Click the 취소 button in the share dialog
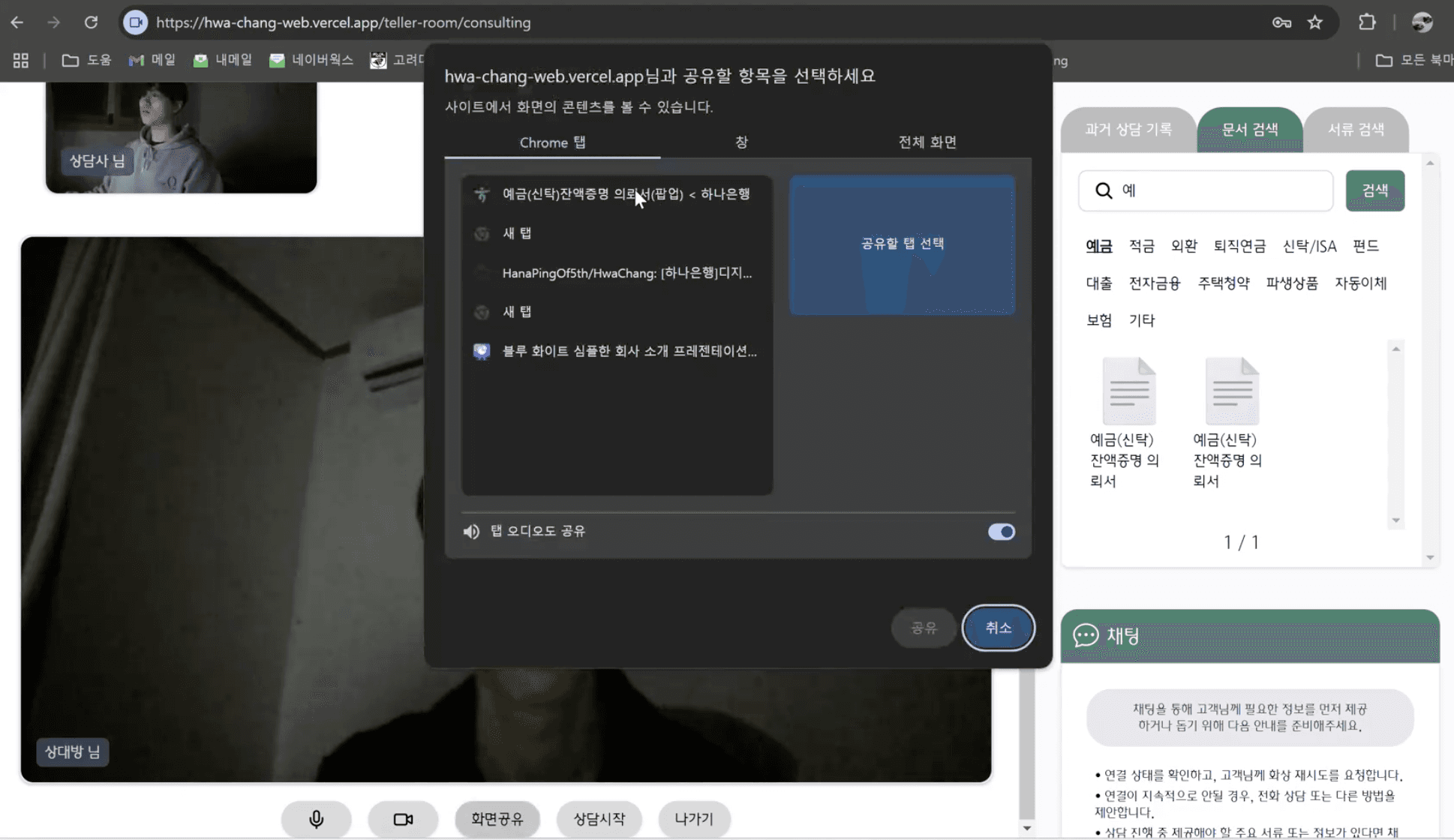Image resolution: width=1454 pixels, height=840 pixels. 997,628
